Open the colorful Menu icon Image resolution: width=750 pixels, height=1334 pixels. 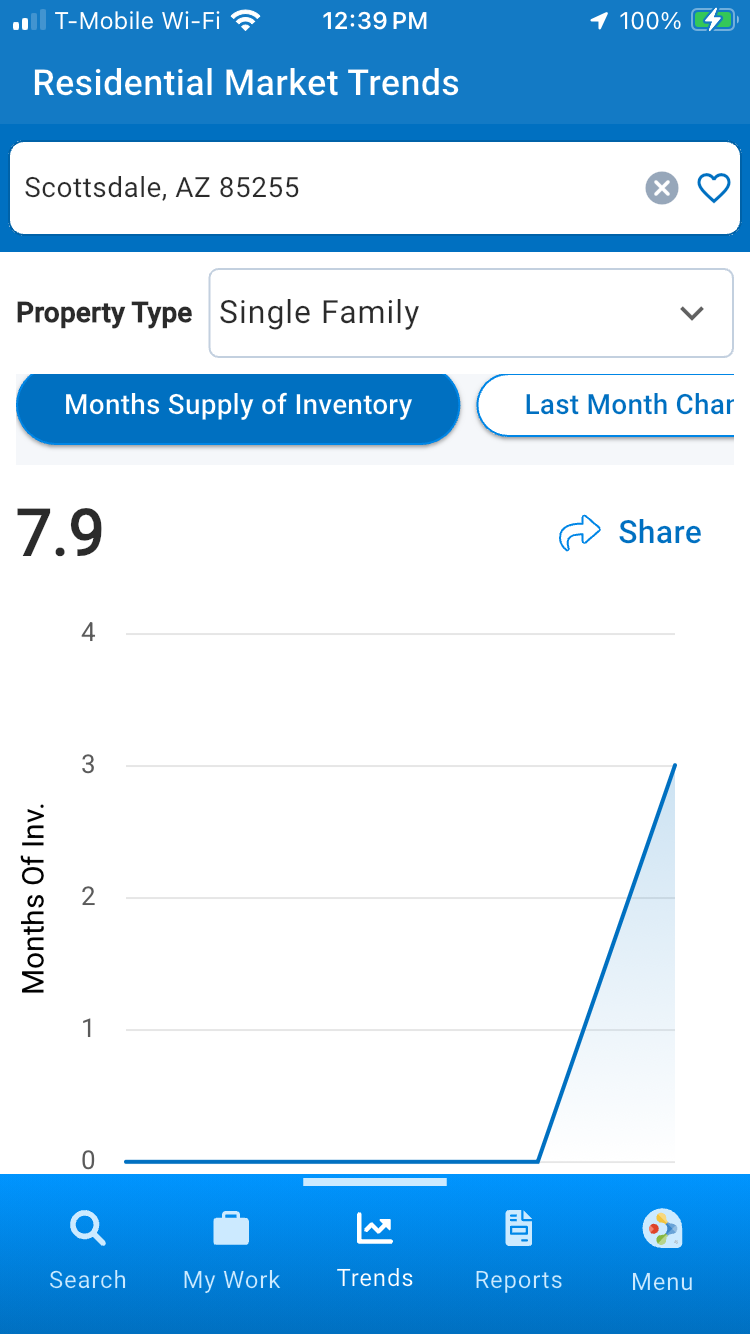tap(661, 1228)
